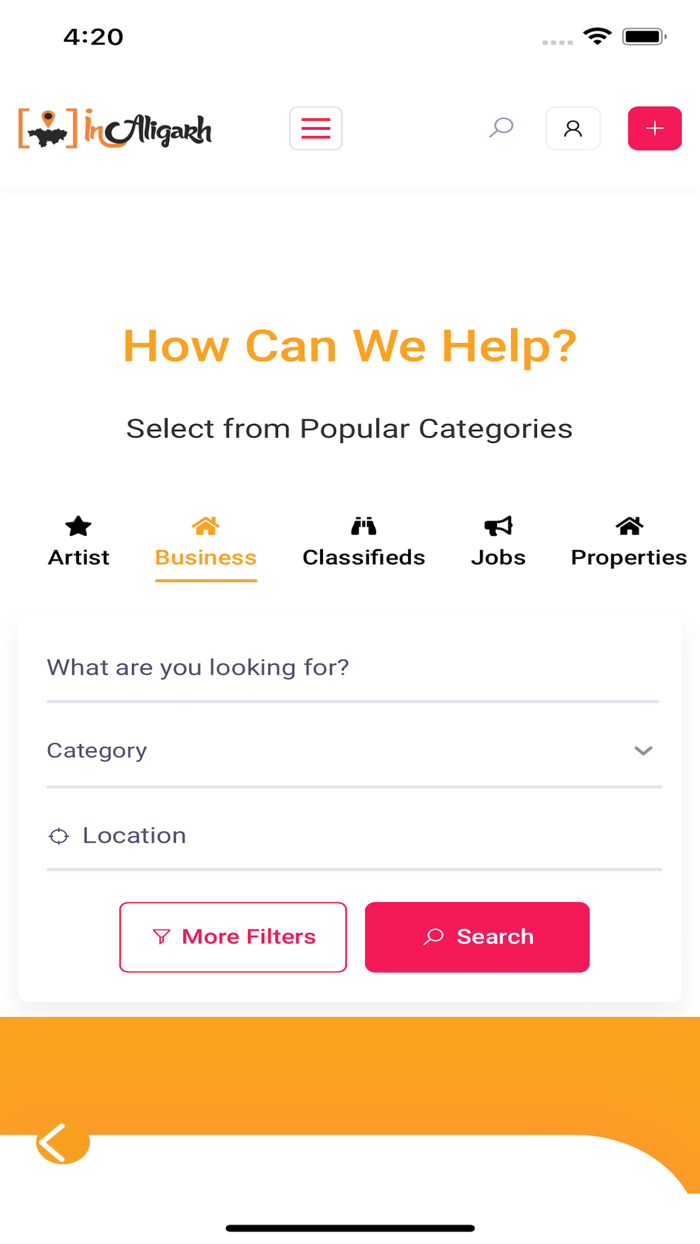
Task: Switch to the Classifieds tab
Action: click(x=364, y=542)
